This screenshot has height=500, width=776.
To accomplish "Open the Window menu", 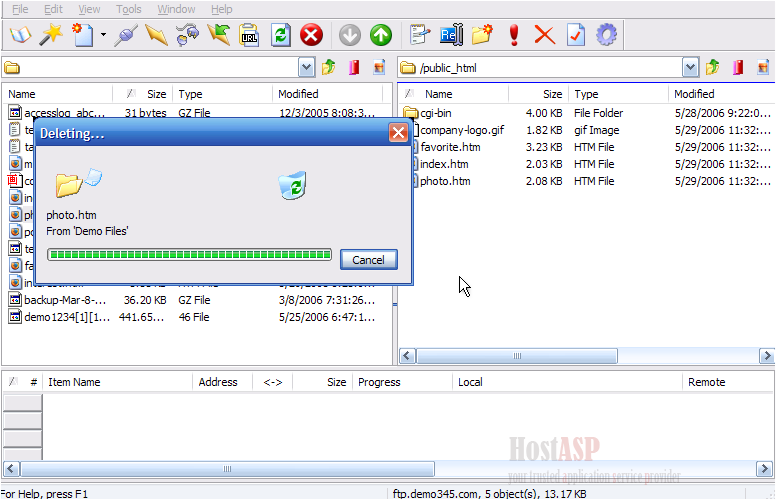I will [176, 9].
